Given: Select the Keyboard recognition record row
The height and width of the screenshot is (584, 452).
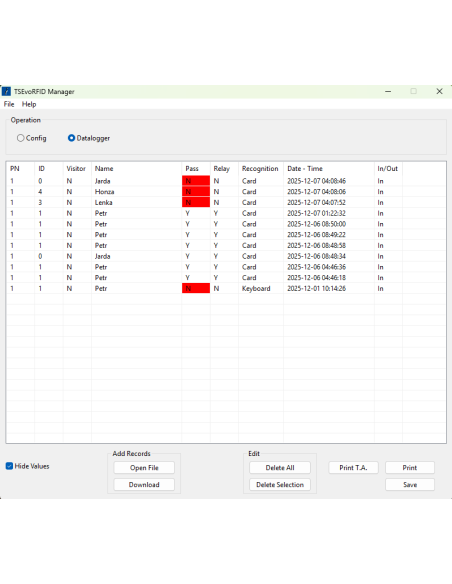Looking at the screenshot, I should [226, 289].
